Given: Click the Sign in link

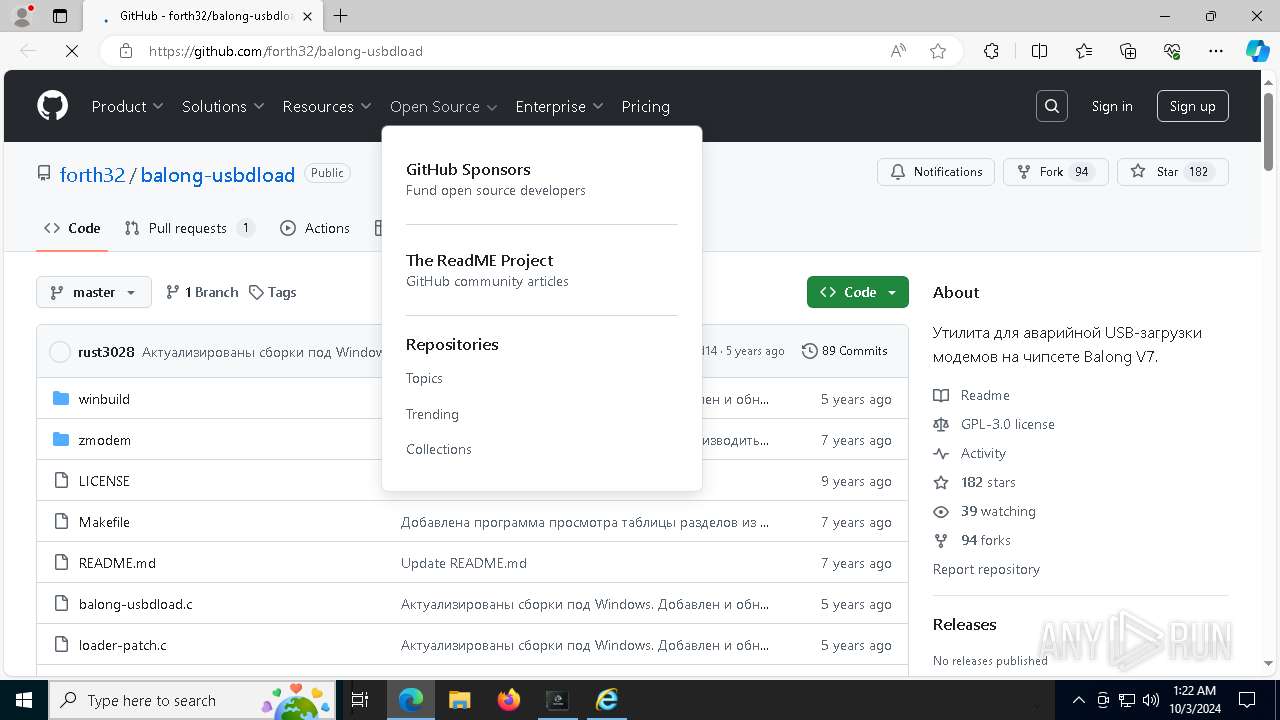Looking at the screenshot, I should pyautogui.click(x=1112, y=106).
